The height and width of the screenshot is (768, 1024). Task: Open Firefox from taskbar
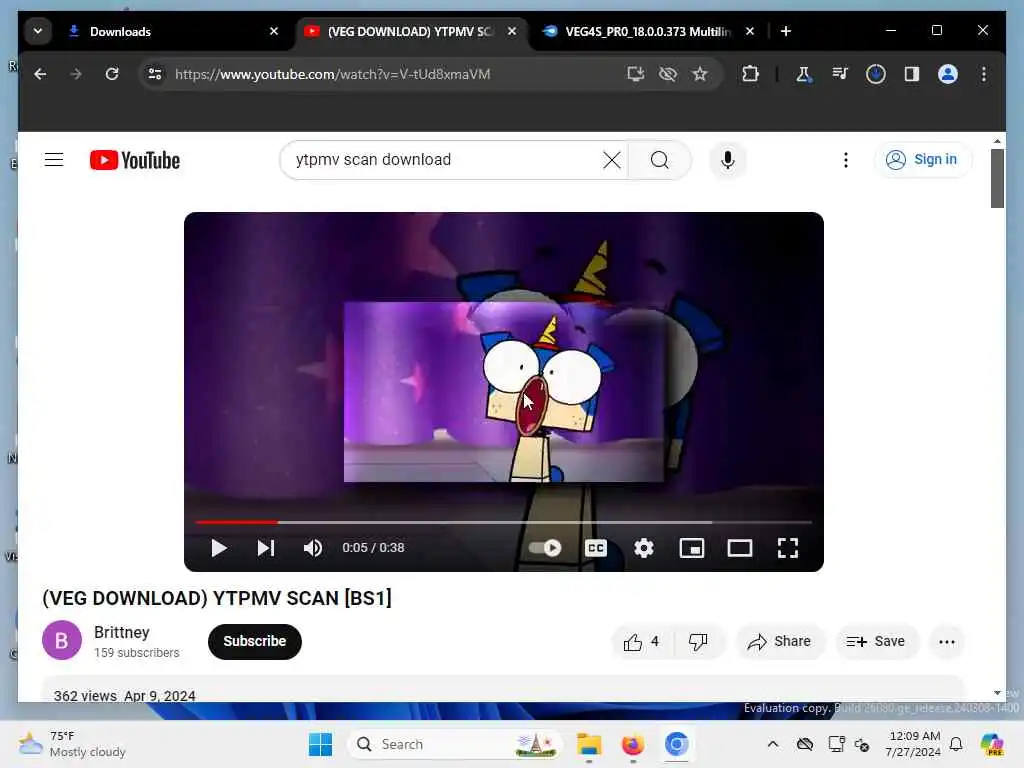point(632,744)
